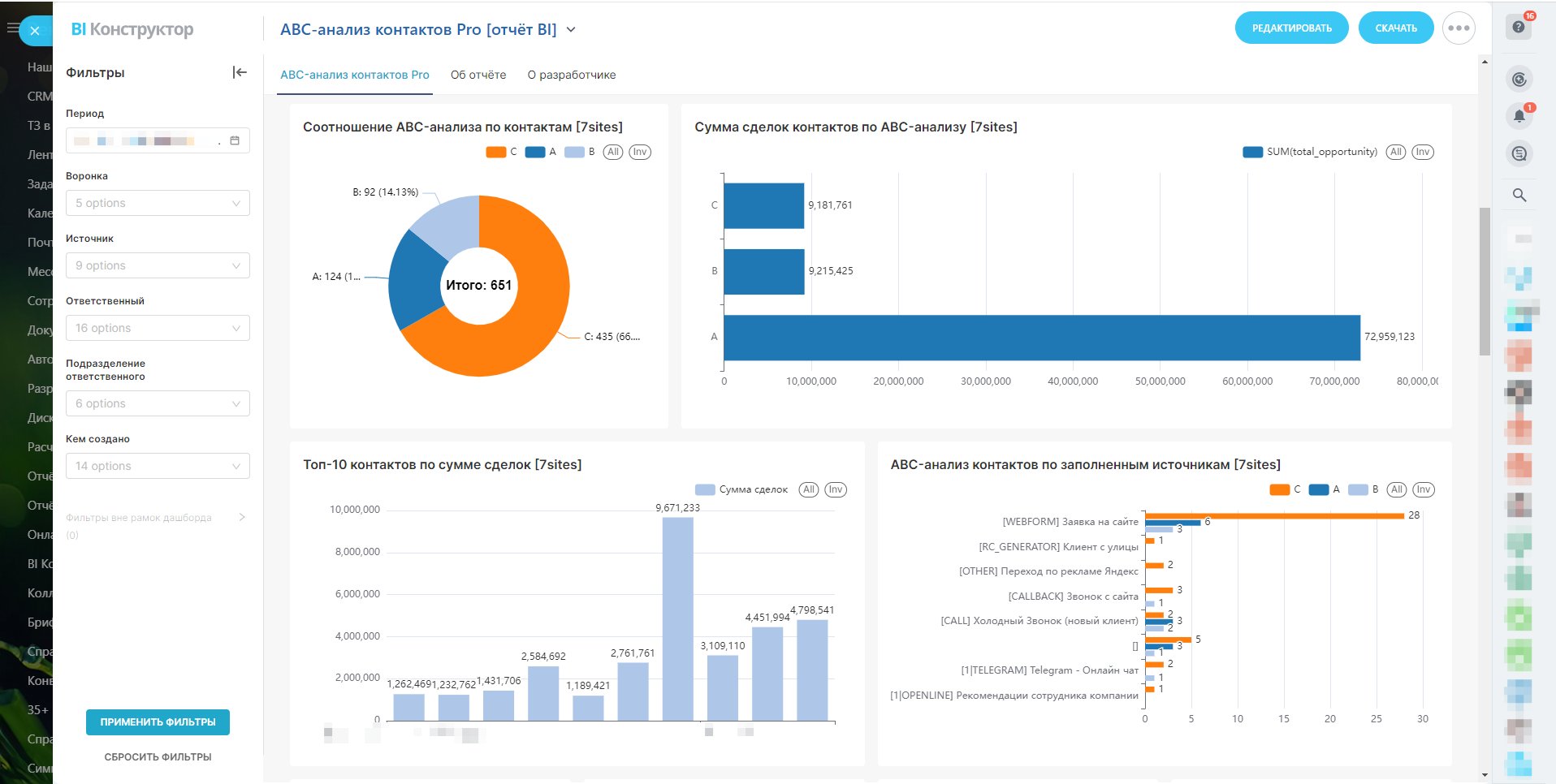Expand 'Фильтры вне рамок дашборда' section

click(x=241, y=518)
